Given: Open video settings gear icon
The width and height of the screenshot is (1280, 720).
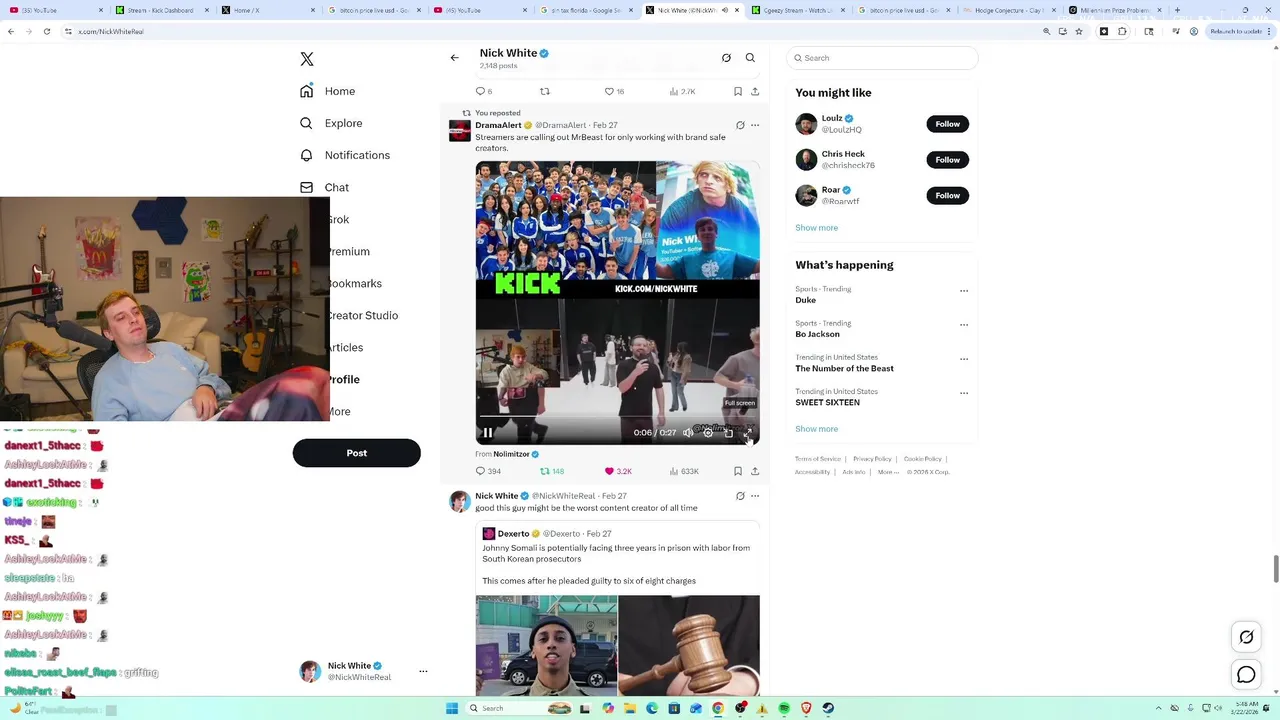Looking at the screenshot, I should [x=708, y=433].
